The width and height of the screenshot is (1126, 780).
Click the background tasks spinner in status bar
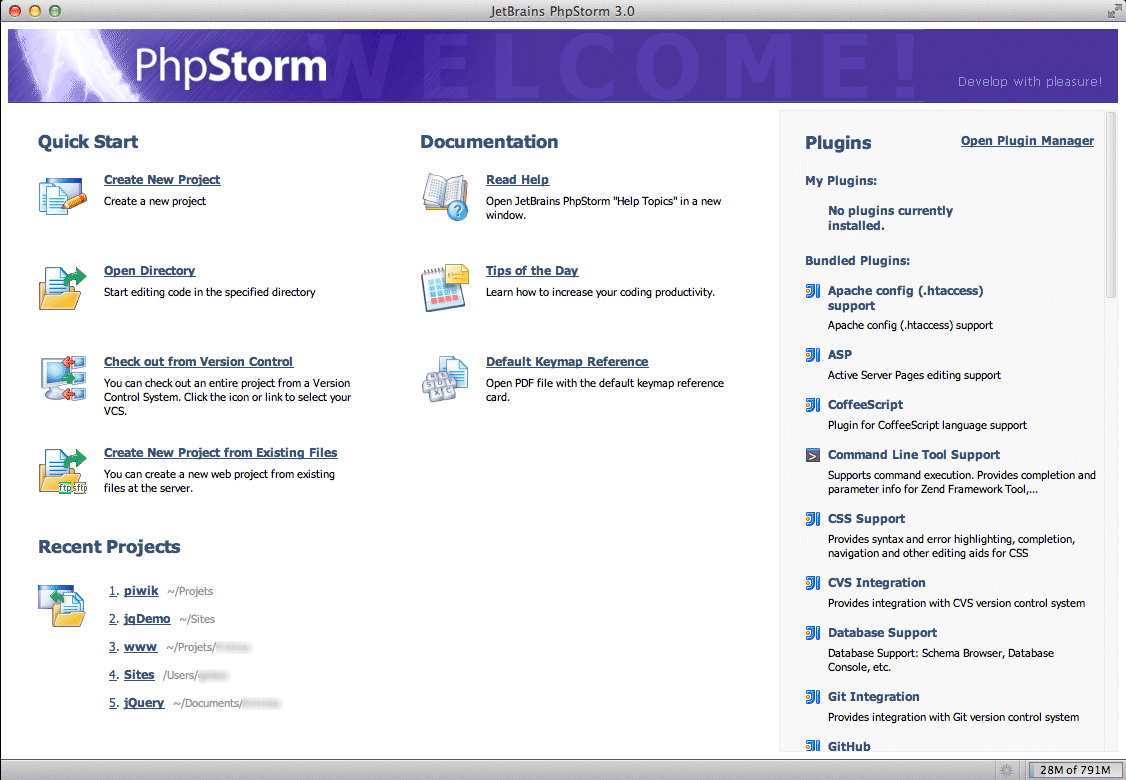click(x=1007, y=770)
